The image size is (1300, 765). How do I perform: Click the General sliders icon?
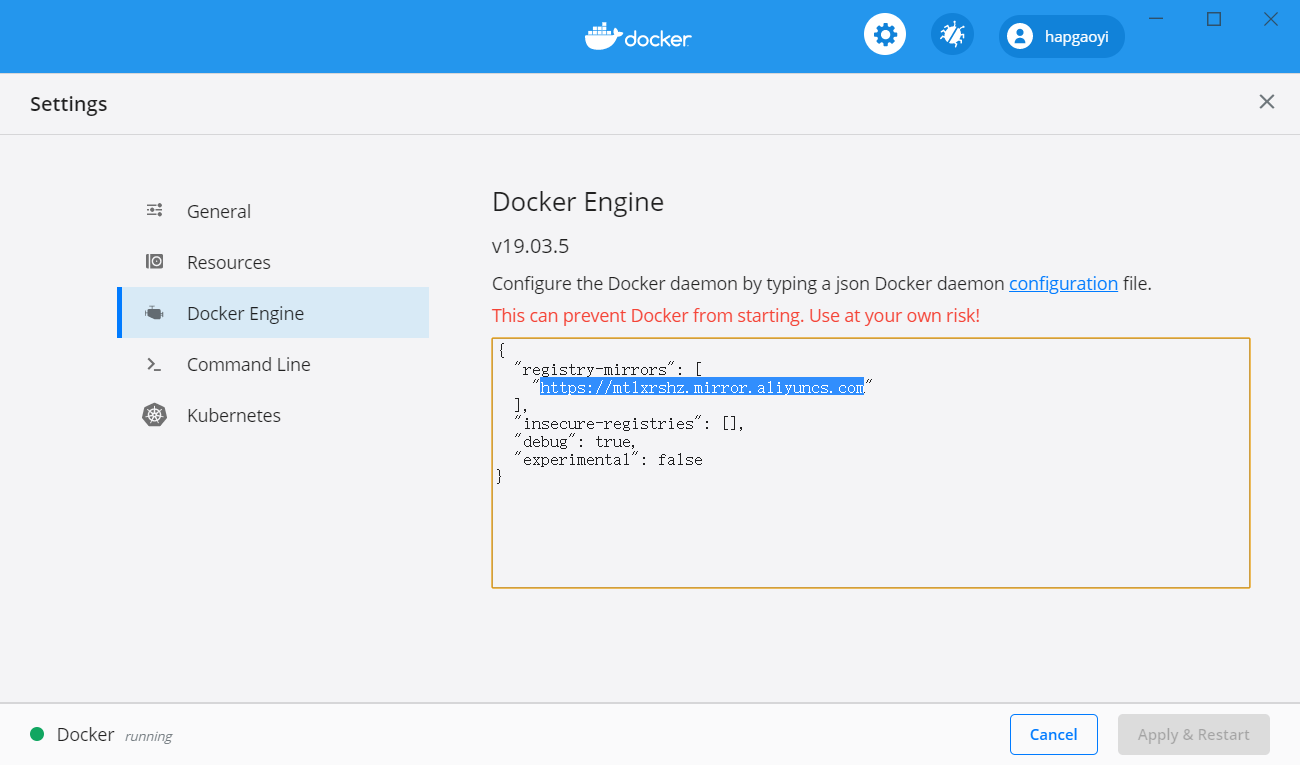(x=154, y=210)
